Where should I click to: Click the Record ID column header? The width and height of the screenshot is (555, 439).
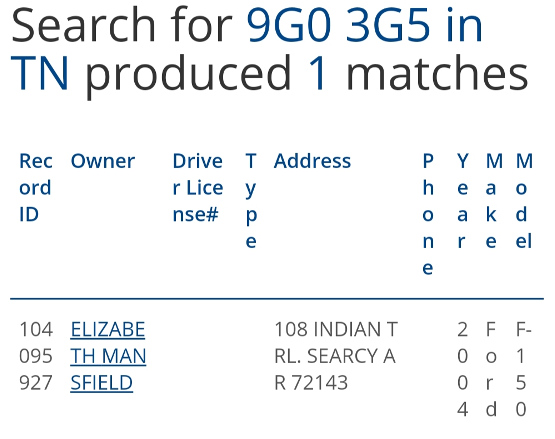[x=36, y=188]
